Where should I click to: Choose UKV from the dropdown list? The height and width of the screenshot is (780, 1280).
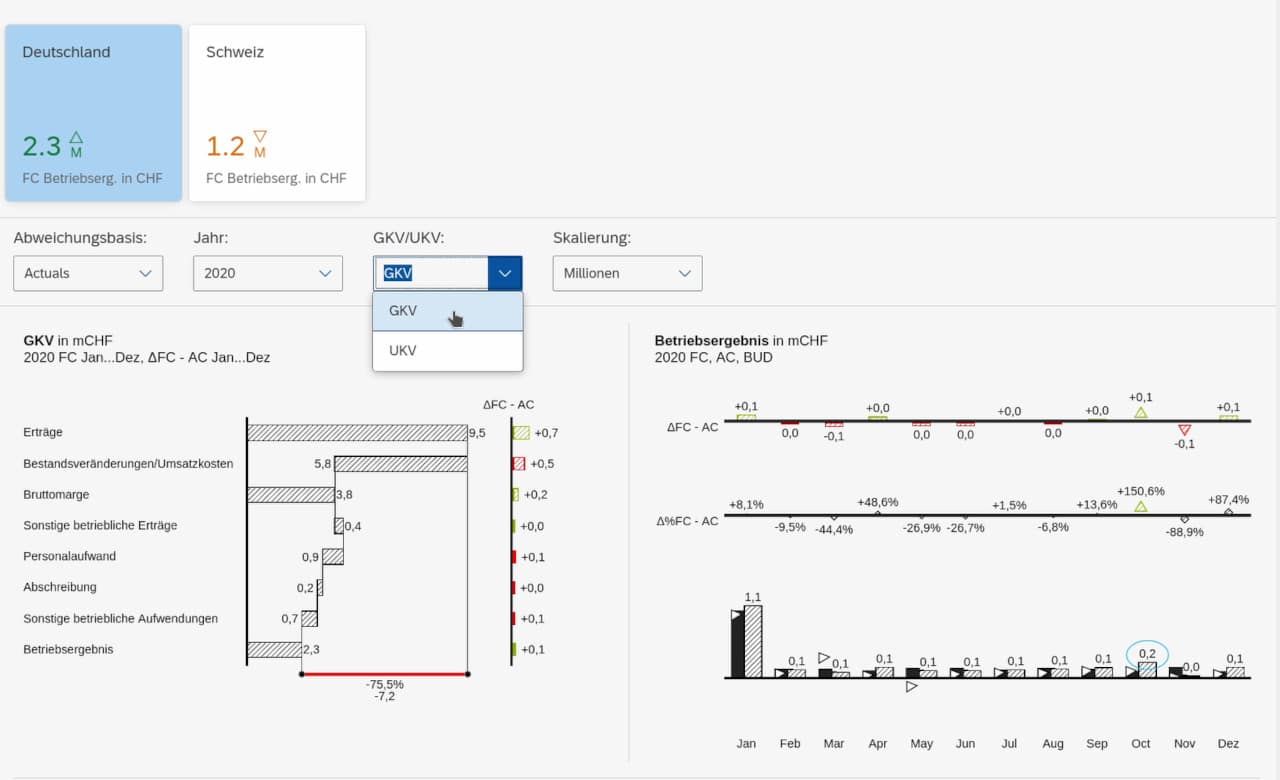coord(448,351)
